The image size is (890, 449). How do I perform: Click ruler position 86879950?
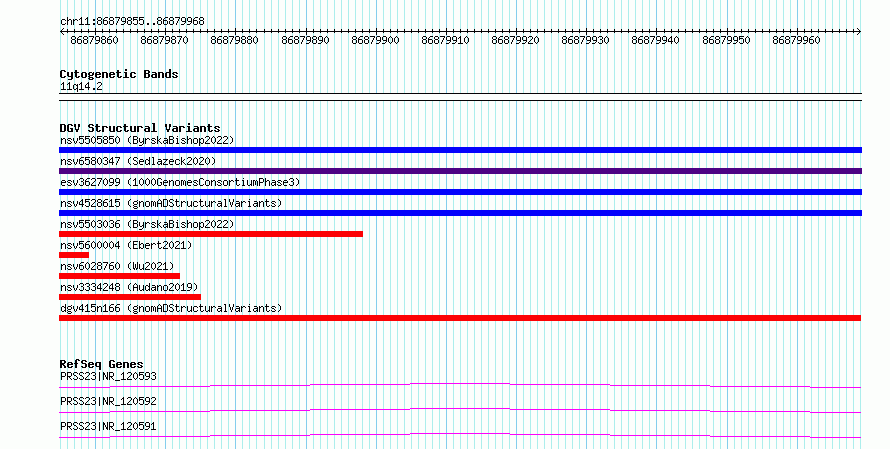point(727,40)
